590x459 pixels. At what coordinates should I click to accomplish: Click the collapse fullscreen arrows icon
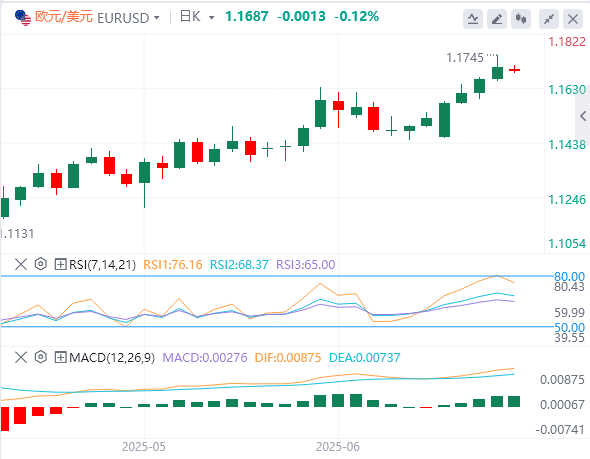(549, 19)
